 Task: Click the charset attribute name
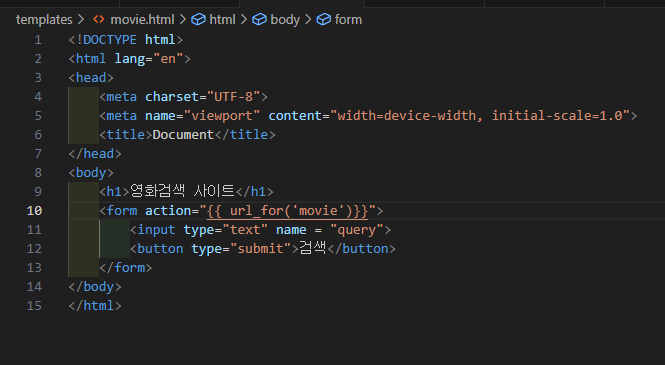click(172, 97)
